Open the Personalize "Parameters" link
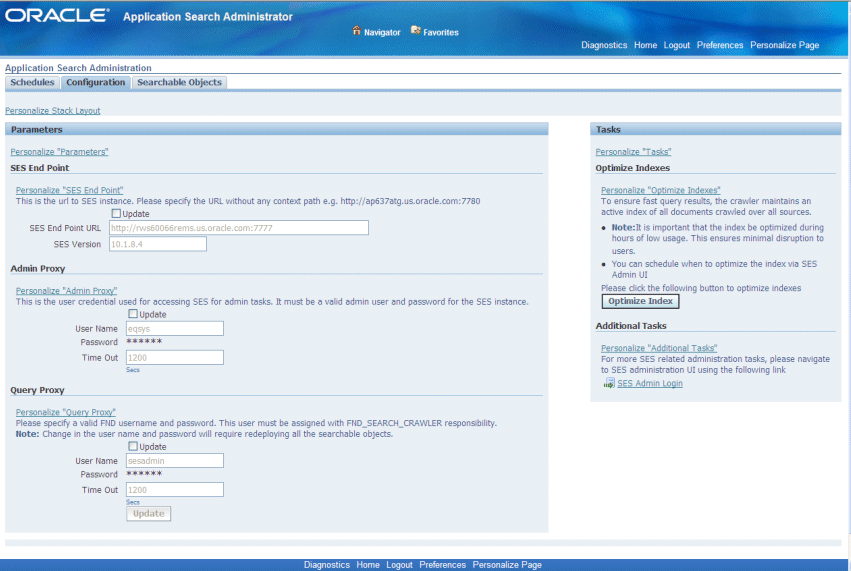851x571 pixels. 59,152
